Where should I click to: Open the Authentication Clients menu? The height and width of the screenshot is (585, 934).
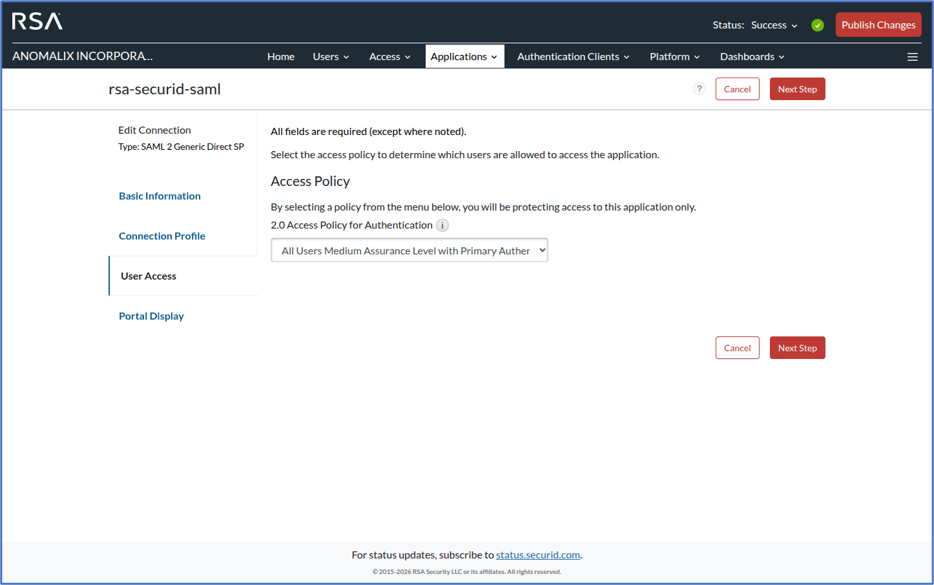[x=573, y=57]
